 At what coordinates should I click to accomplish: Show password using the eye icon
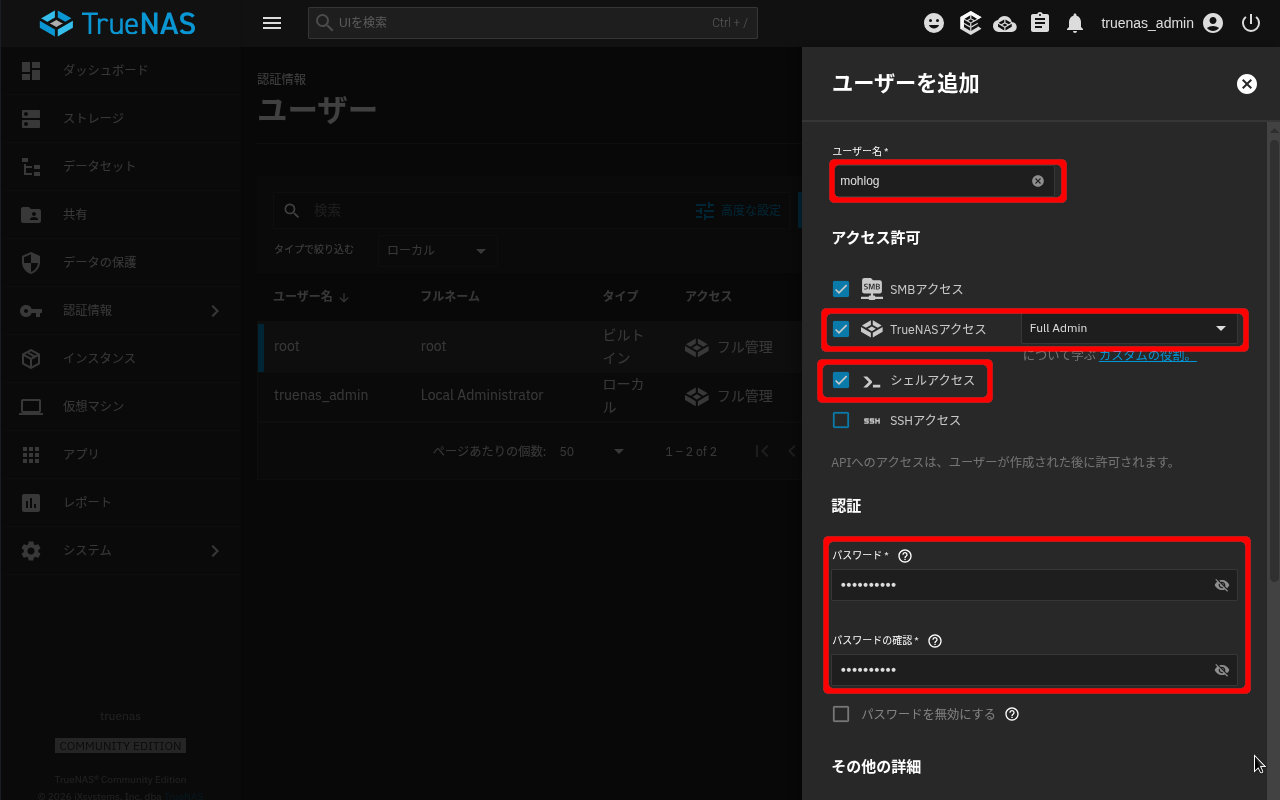coord(1221,585)
